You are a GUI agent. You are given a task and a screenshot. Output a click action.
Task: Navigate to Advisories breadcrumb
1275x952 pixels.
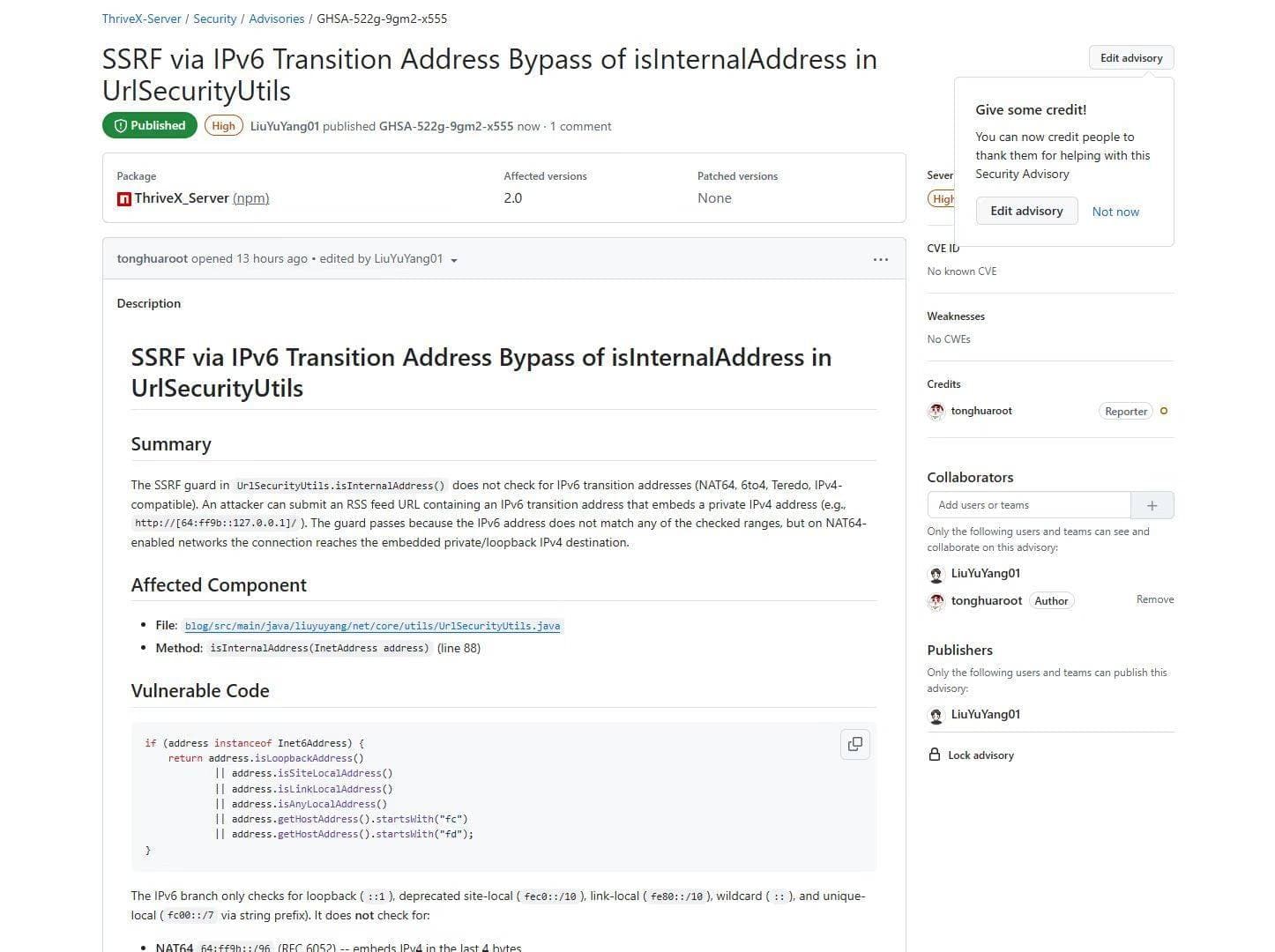pos(277,19)
